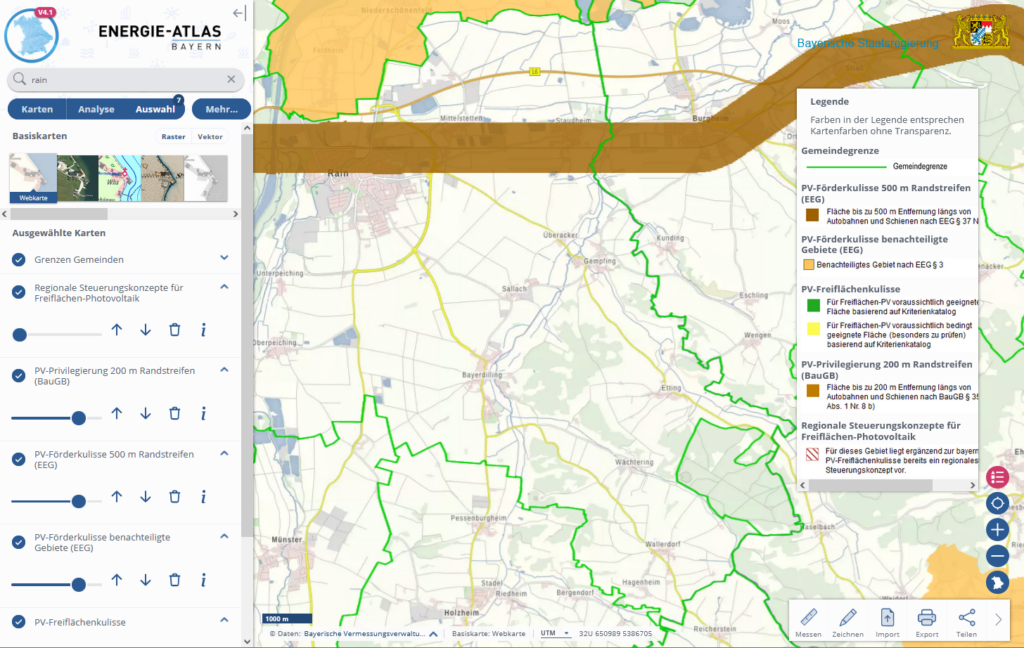The image size is (1024, 648).
Task: Move PV-Förderkulisse 500 m layer down
Action: click(x=146, y=497)
